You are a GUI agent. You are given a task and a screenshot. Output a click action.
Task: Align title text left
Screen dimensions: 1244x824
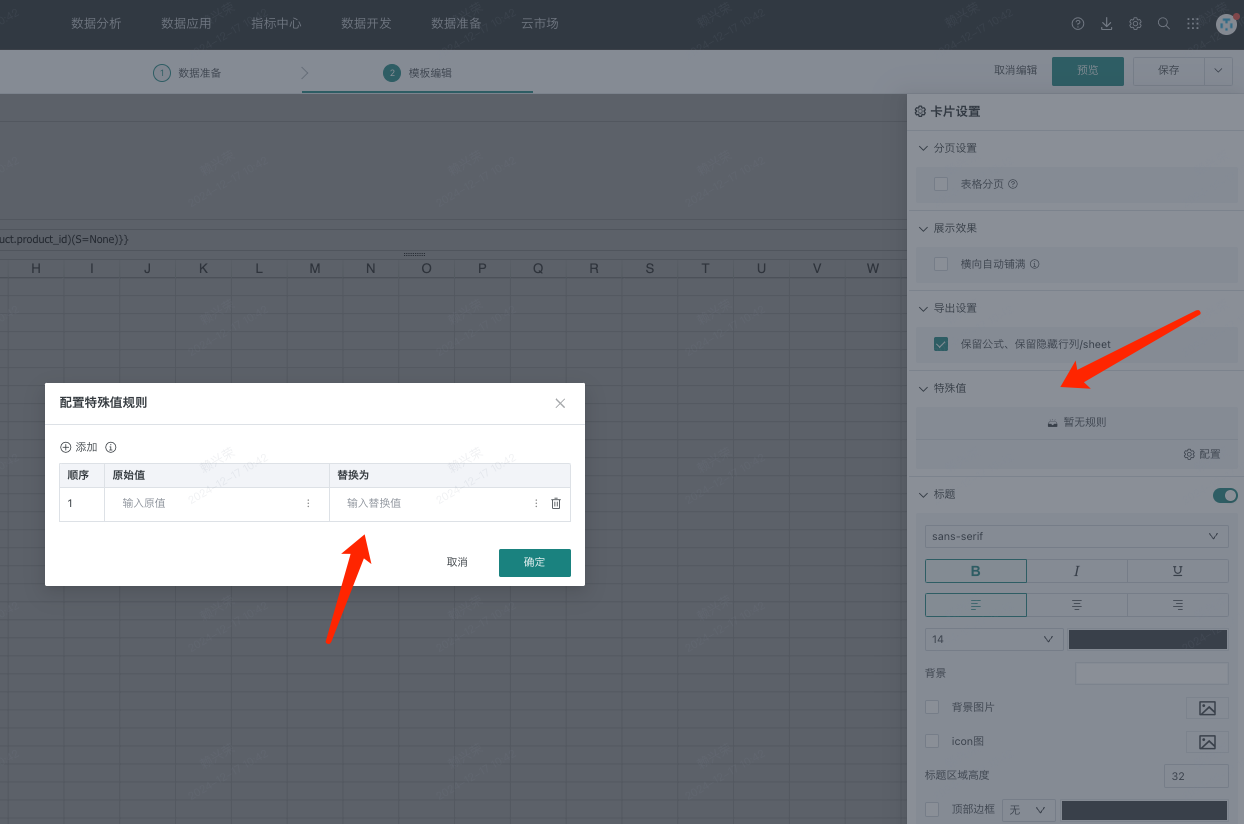[976, 605]
